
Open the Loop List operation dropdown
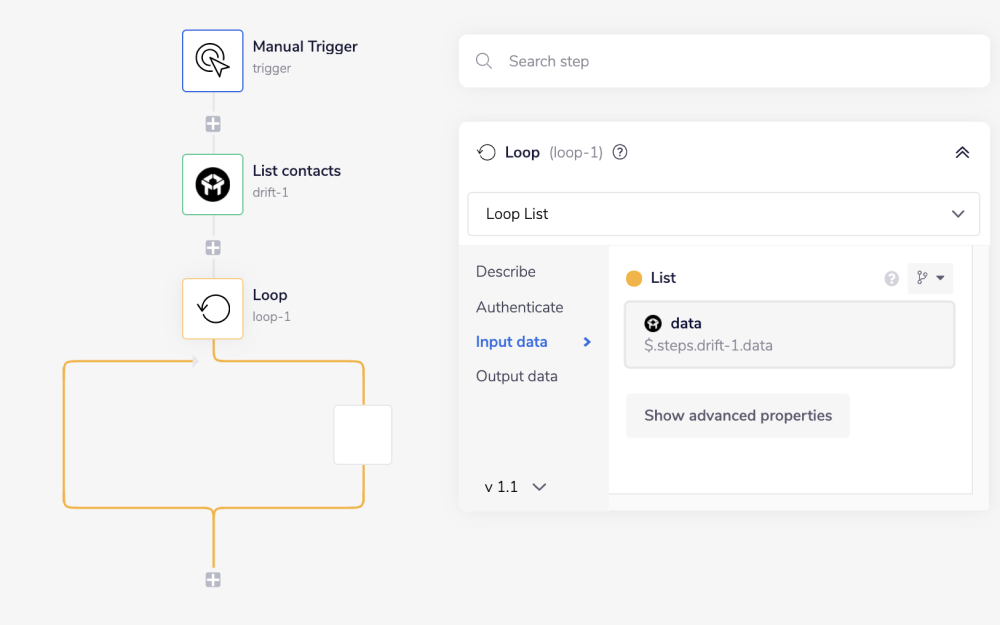click(x=725, y=214)
